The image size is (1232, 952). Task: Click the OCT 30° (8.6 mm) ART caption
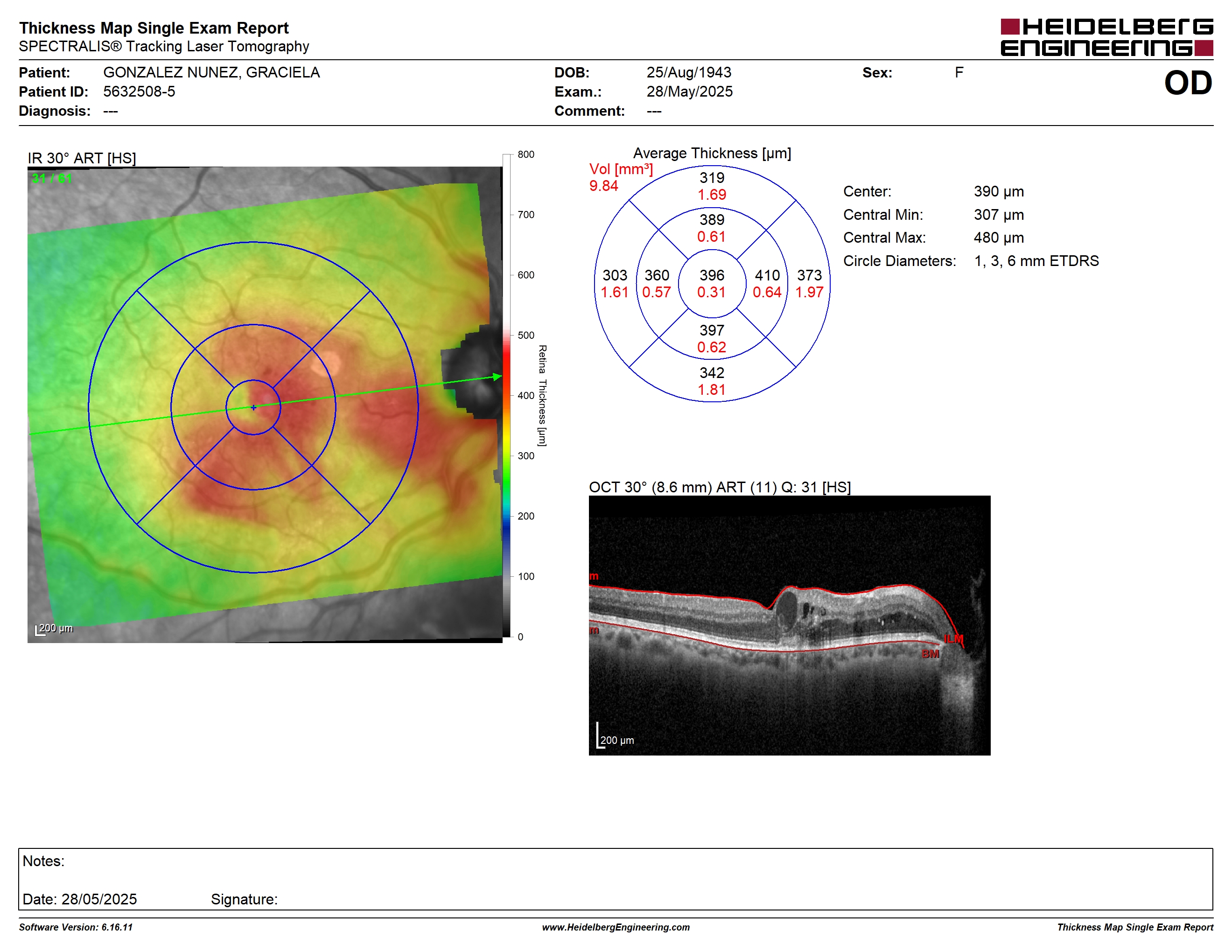click(x=720, y=487)
